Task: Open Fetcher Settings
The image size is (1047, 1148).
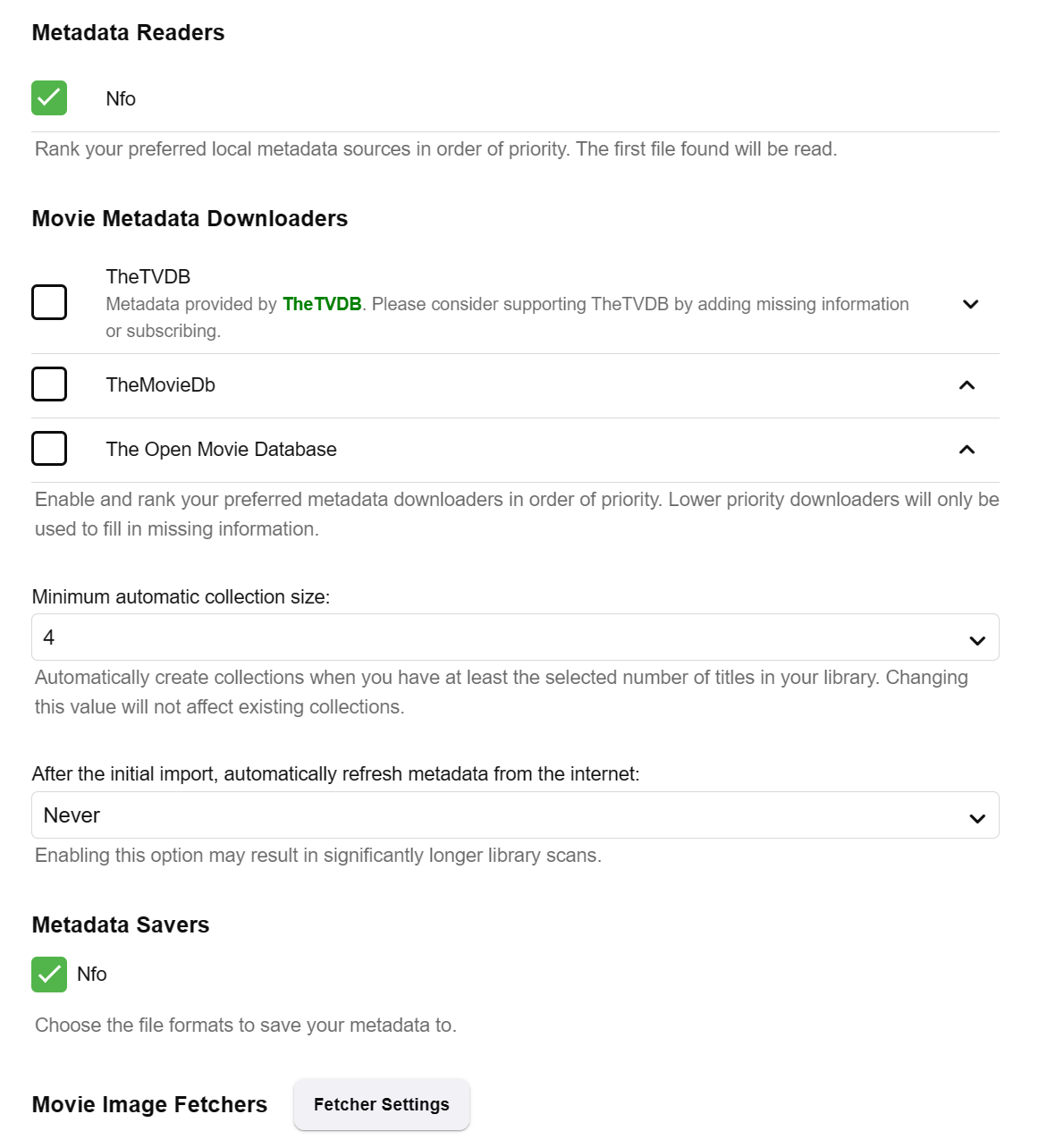Action: (381, 1104)
